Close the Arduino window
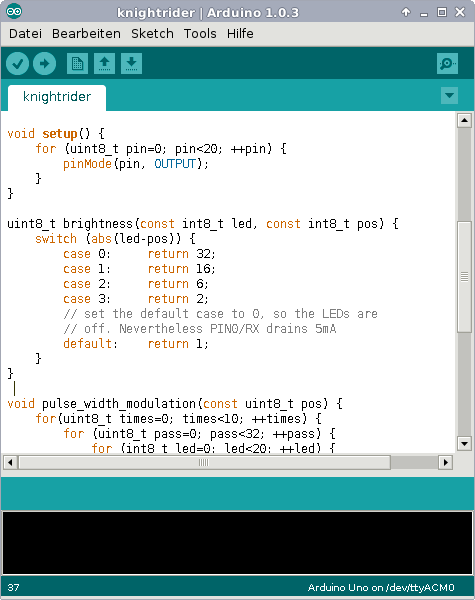The height and width of the screenshot is (600, 475). coord(460,12)
